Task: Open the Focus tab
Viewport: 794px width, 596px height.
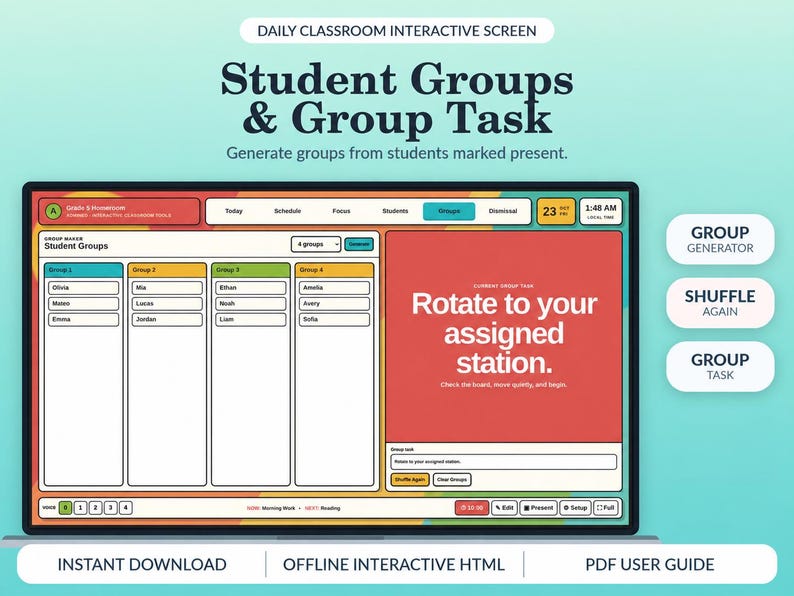Action: pos(341,211)
